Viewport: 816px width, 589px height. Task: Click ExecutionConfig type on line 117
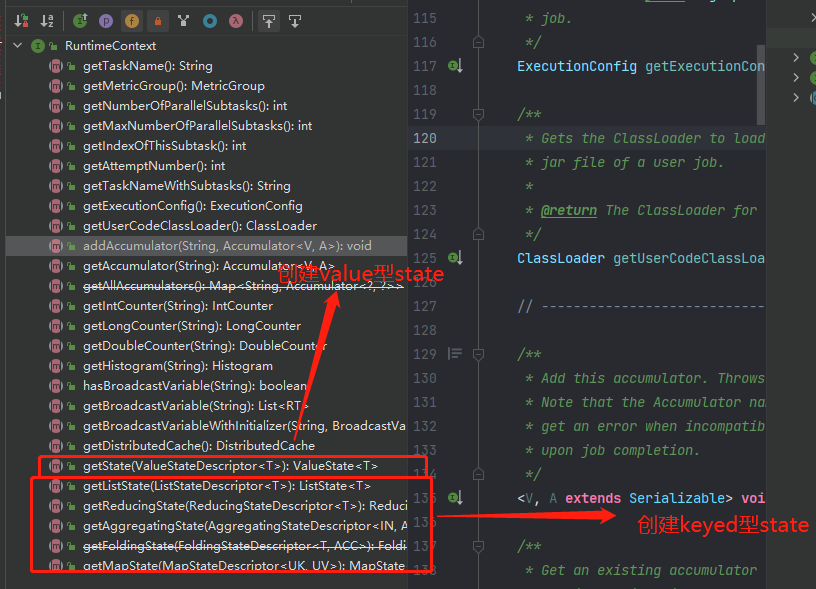[x=577, y=66]
